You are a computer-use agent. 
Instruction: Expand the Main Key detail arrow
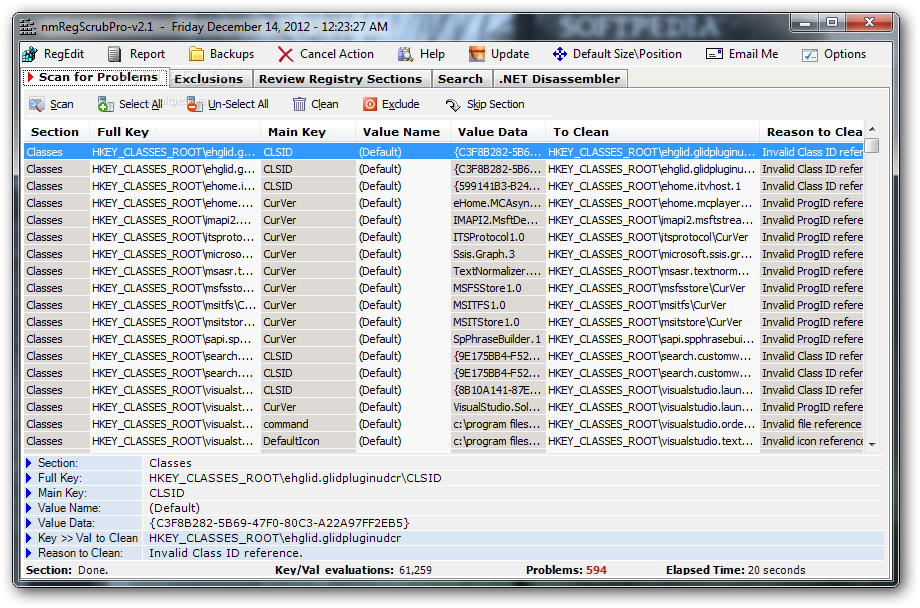pyautogui.click(x=29, y=493)
